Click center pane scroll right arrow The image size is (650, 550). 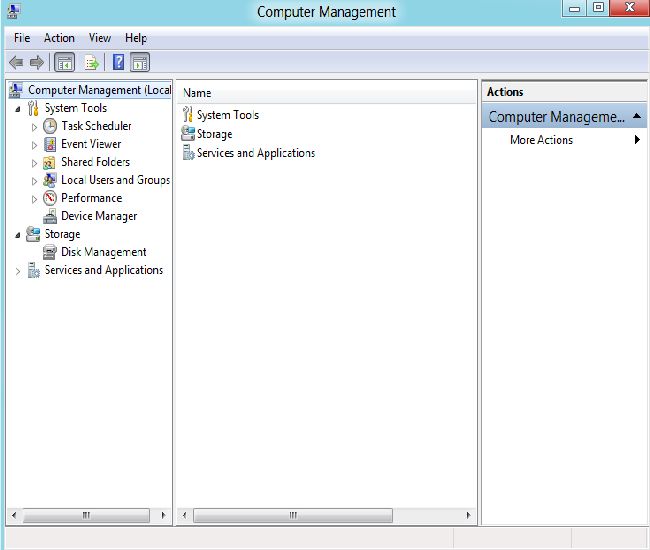tap(468, 516)
